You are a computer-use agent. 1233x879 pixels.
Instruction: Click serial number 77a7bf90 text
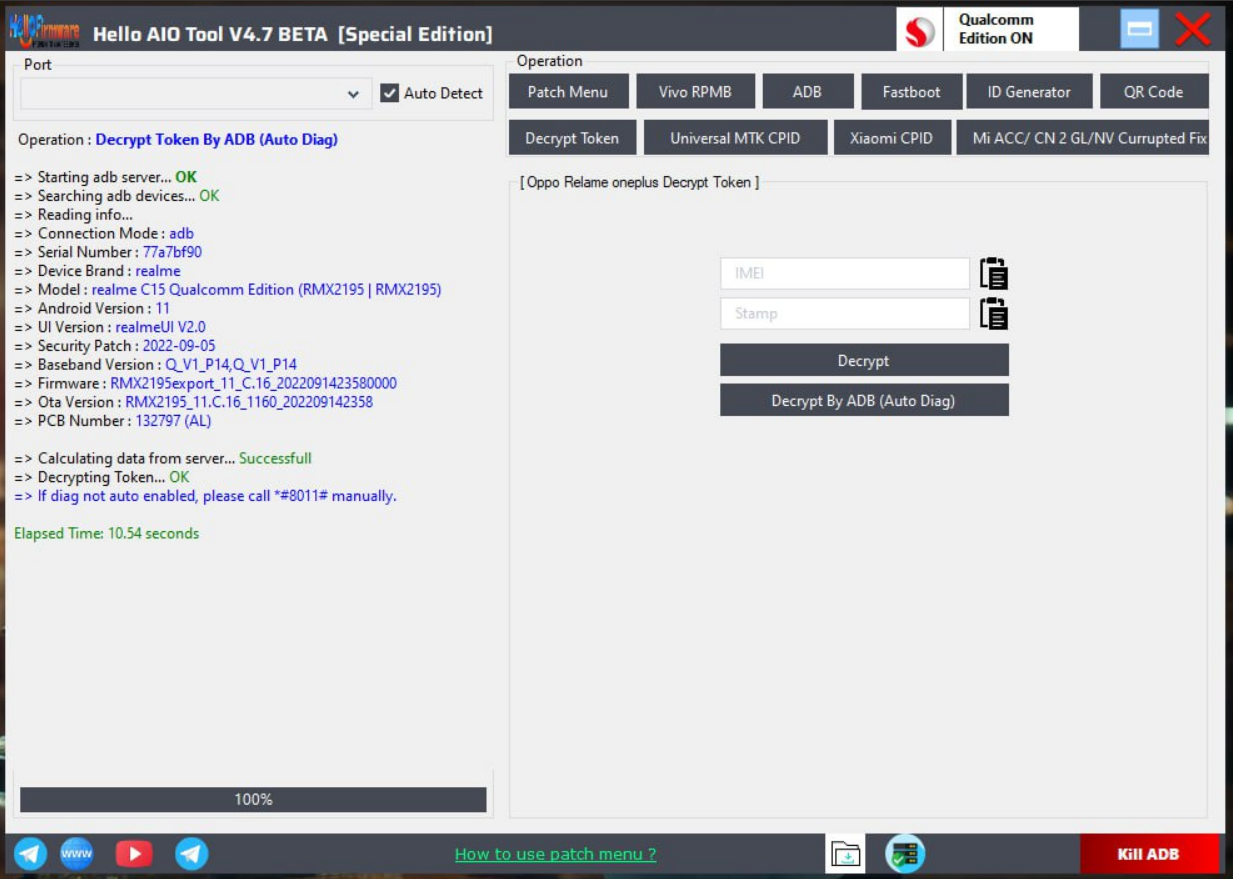(x=172, y=252)
